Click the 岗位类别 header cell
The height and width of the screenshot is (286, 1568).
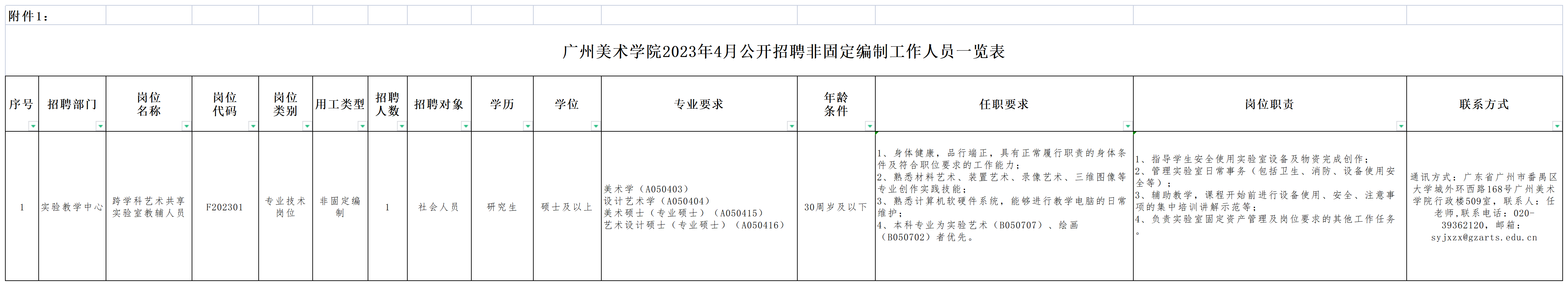pos(285,104)
